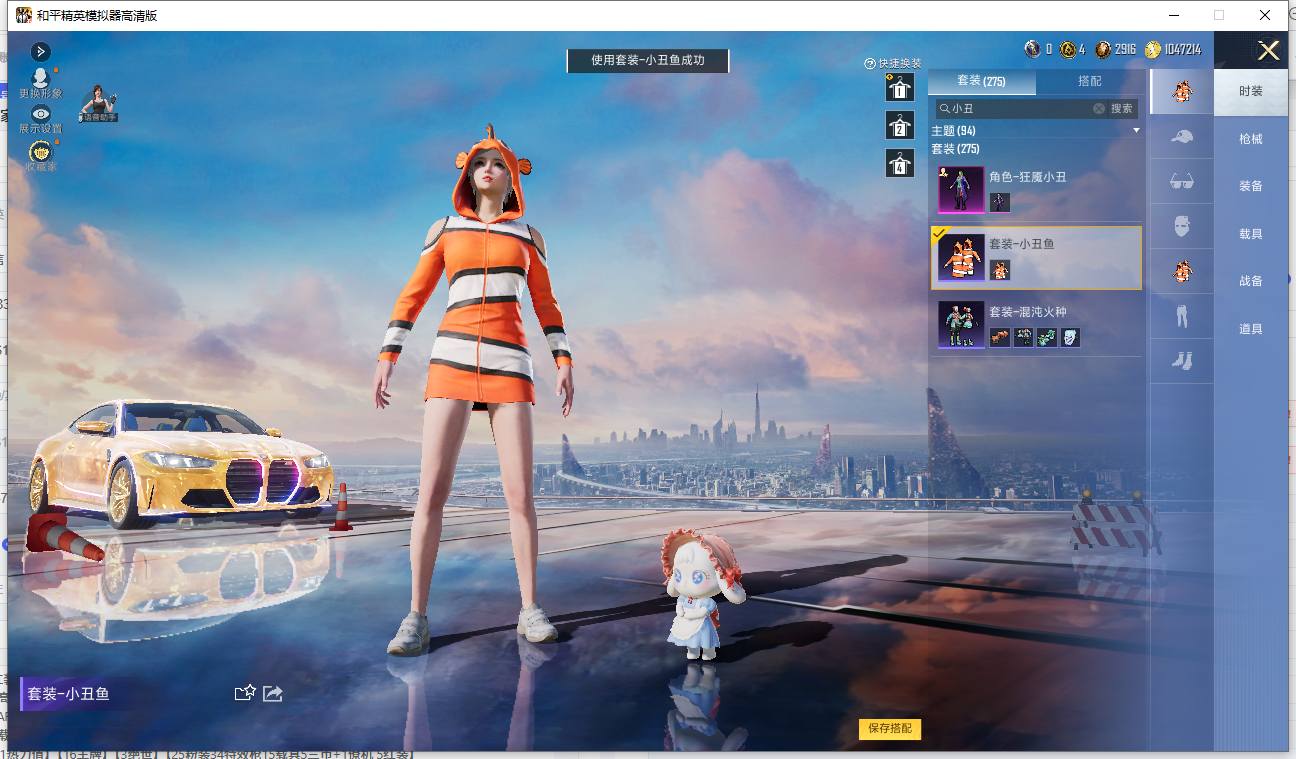Share the 套装-小丑鱼 outfit
The image size is (1296, 759).
pyautogui.click(x=273, y=693)
